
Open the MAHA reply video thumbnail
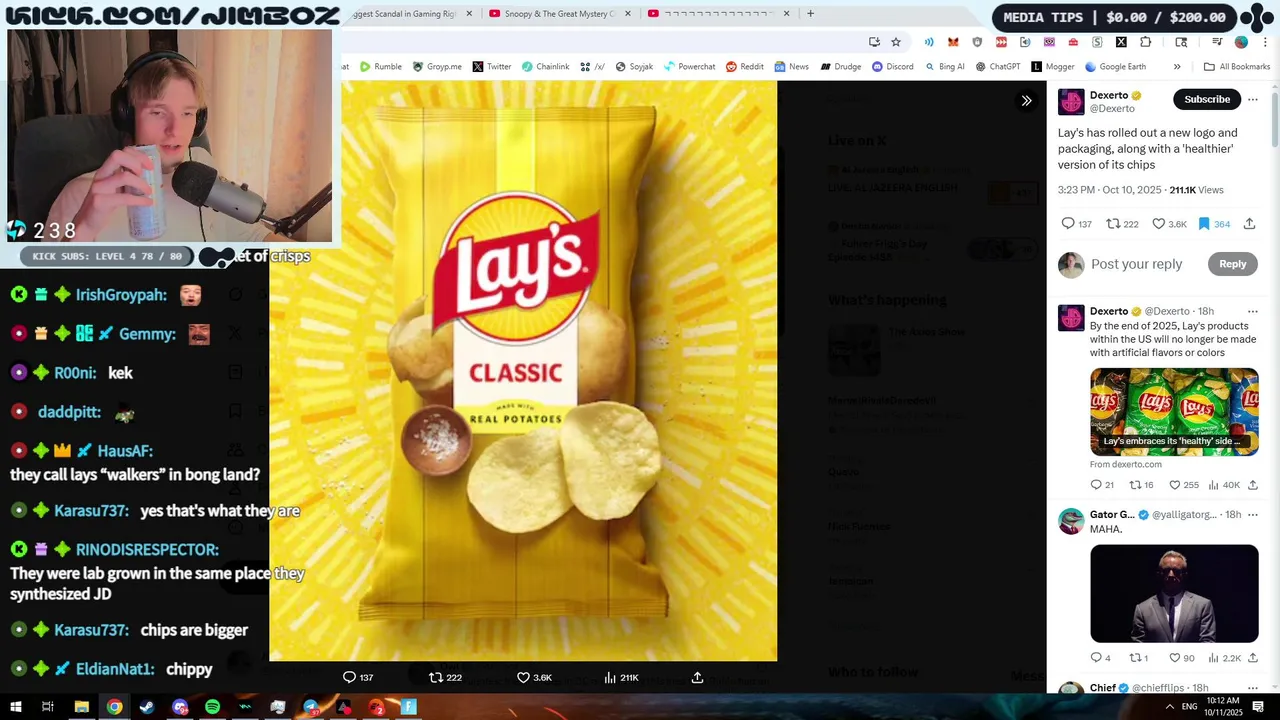click(1174, 594)
